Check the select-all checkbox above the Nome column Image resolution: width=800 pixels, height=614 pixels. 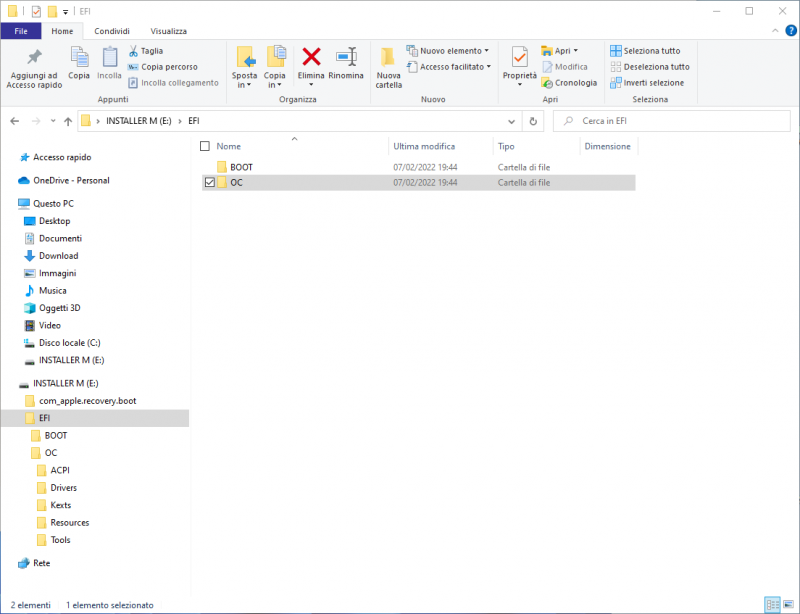(x=207, y=145)
